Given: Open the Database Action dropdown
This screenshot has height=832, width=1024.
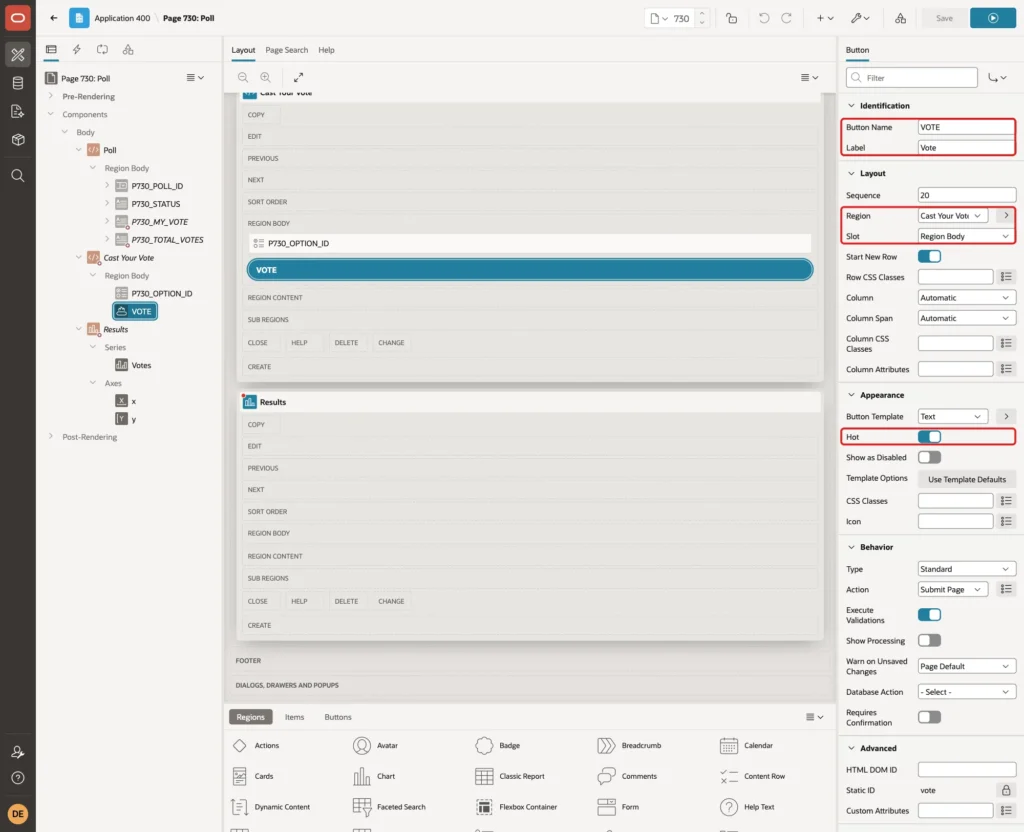Looking at the screenshot, I should tap(966, 692).
